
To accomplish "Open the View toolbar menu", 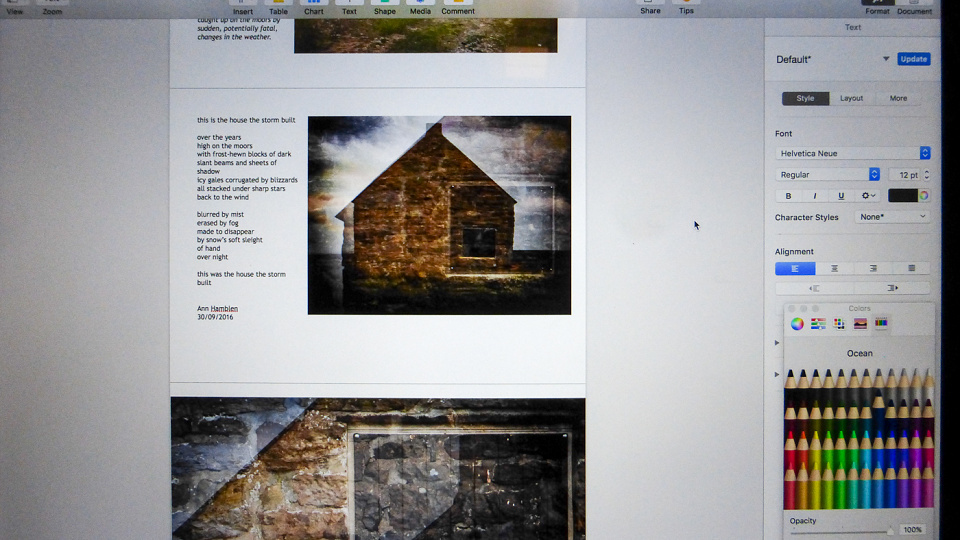I will [15, 9].
